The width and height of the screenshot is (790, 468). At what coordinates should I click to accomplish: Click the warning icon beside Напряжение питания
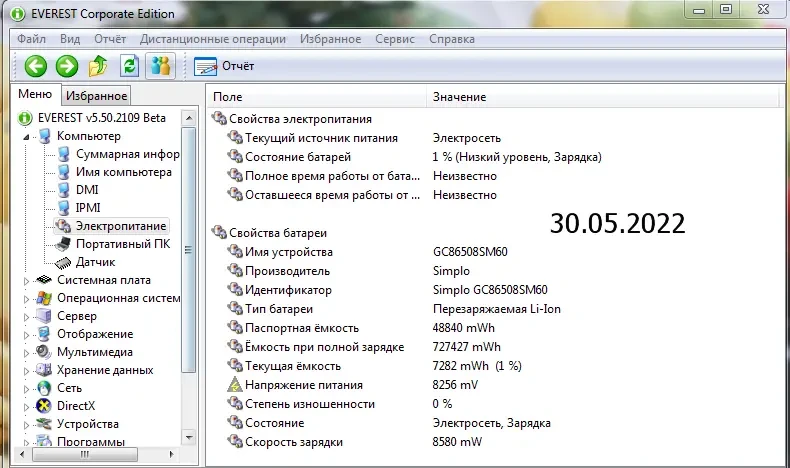click(235, 385)
